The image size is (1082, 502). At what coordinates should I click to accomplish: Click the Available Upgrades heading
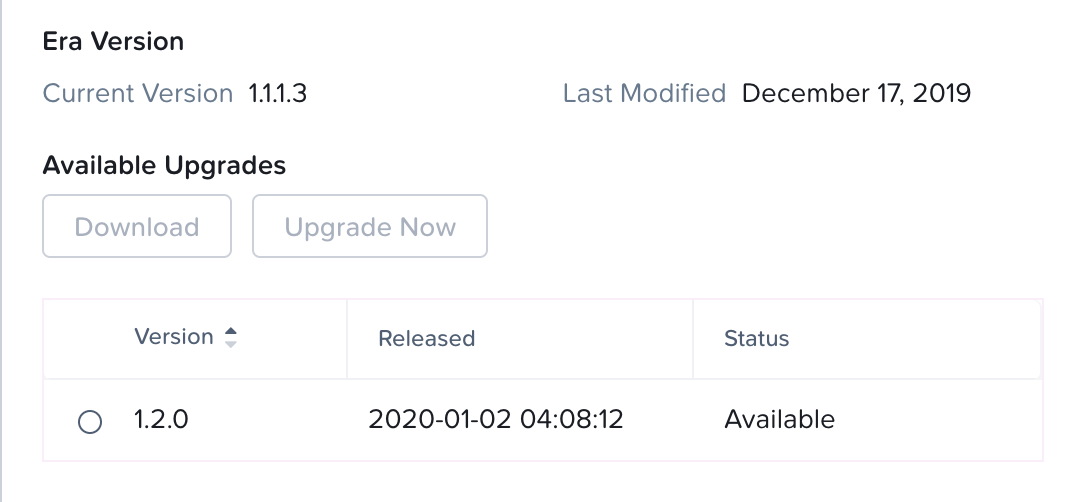tap(164, 166)
